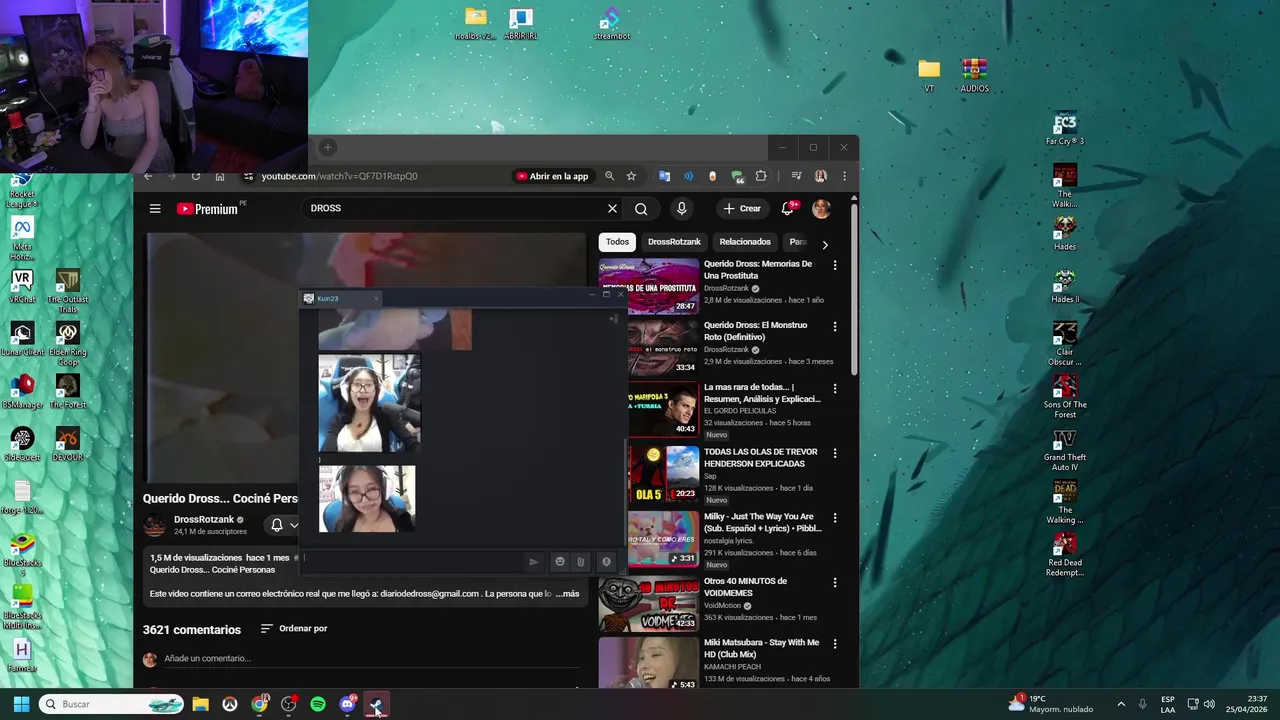
Task: Click the YouTube page vertical scrollbar
Action: tap(854, 290)
